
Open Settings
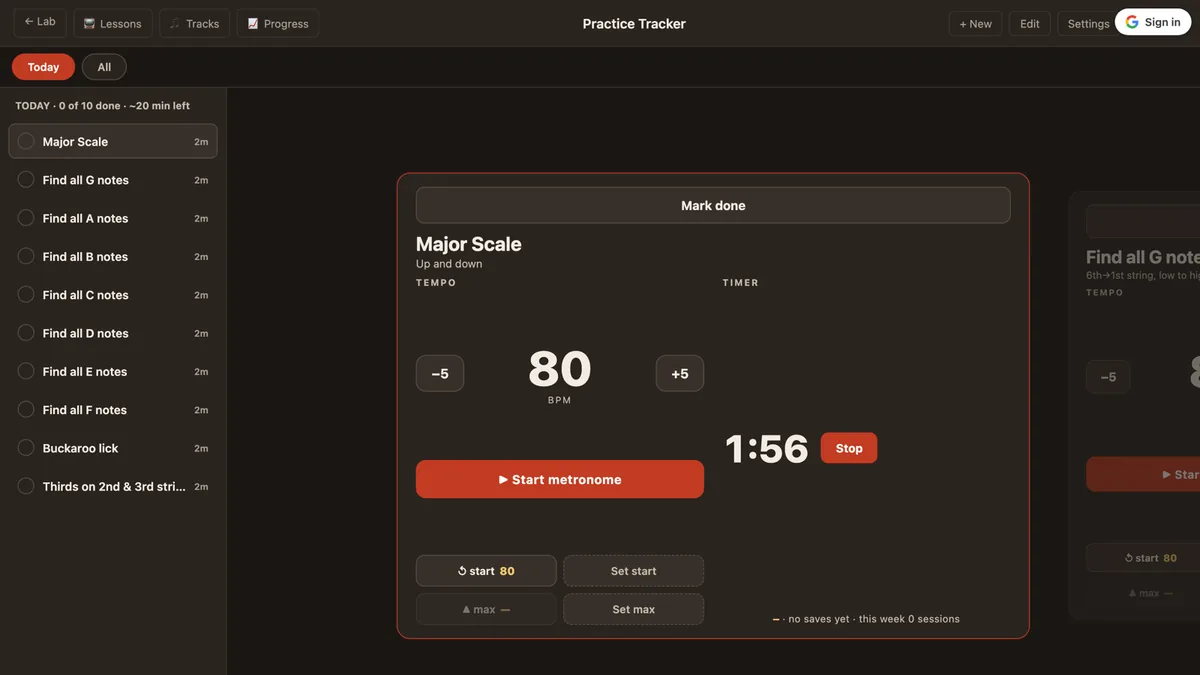pyautogui.click(x=1087, y=23)
